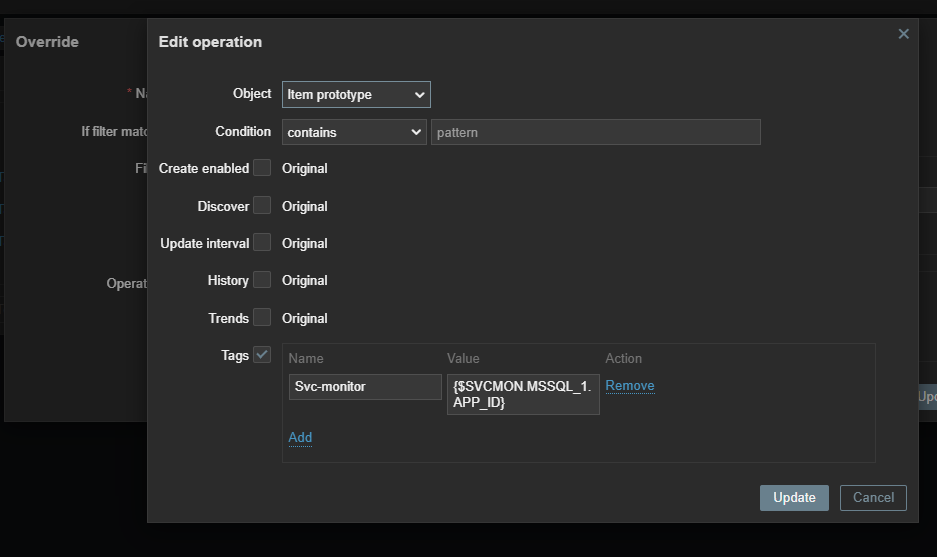
Task: Tick the Create enabled checkbox
Action: 262,168
